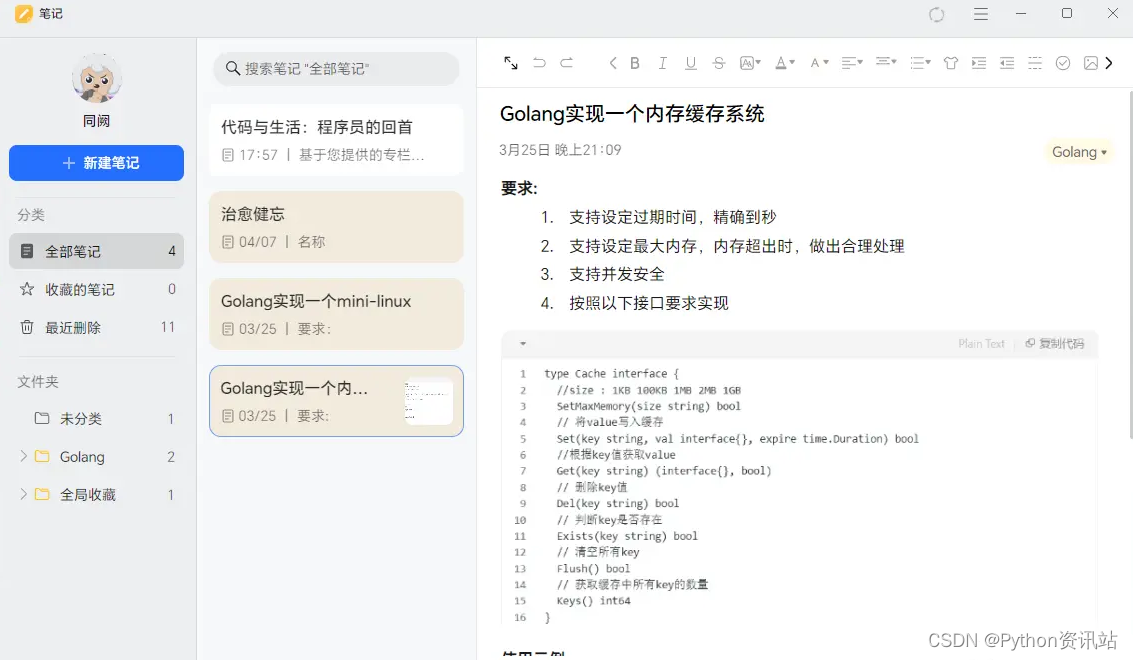
Task: Click list item 支持并发安全
Action: pyautogui.click(x=616, y=274)
